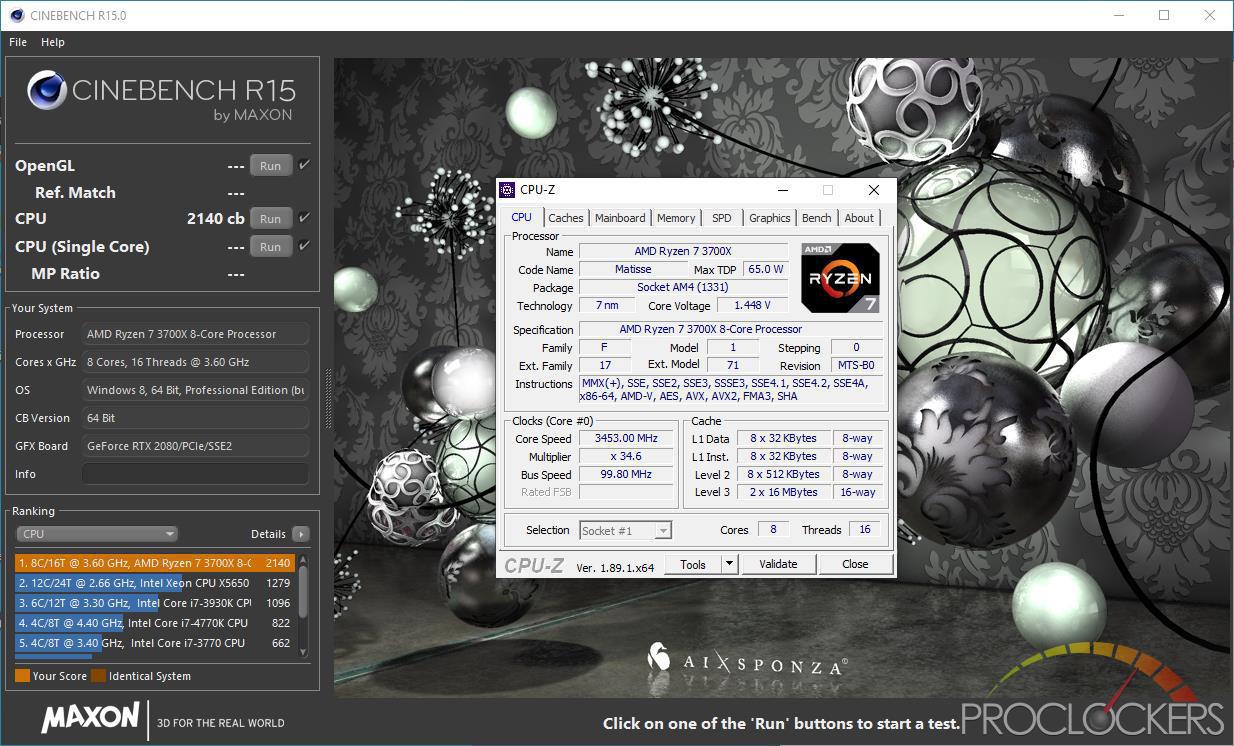Open the CPU ranking type dropdown
This screenshot has width=1234, height=746.
(x=96, y=534)
